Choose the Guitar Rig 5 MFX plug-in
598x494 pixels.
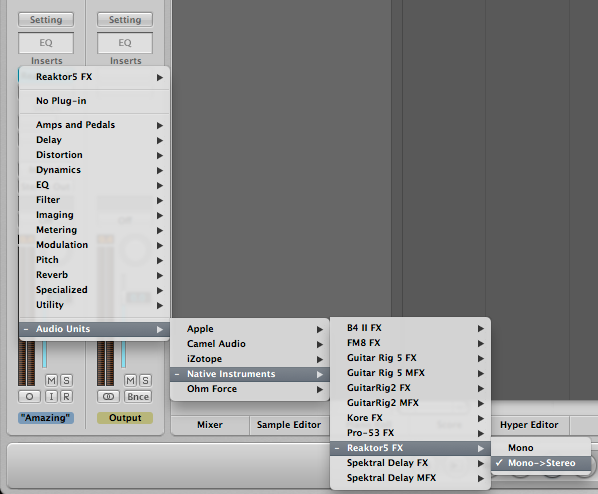pos(410,373)
